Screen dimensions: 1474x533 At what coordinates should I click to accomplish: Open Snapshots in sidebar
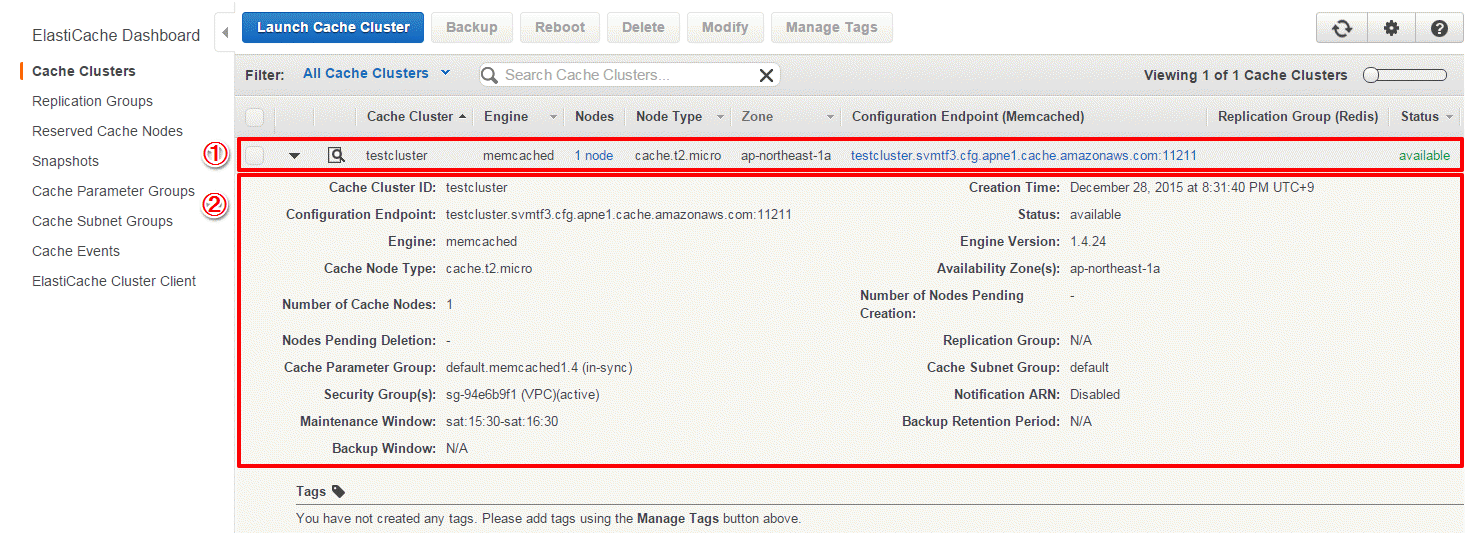(x=65, y=161)
